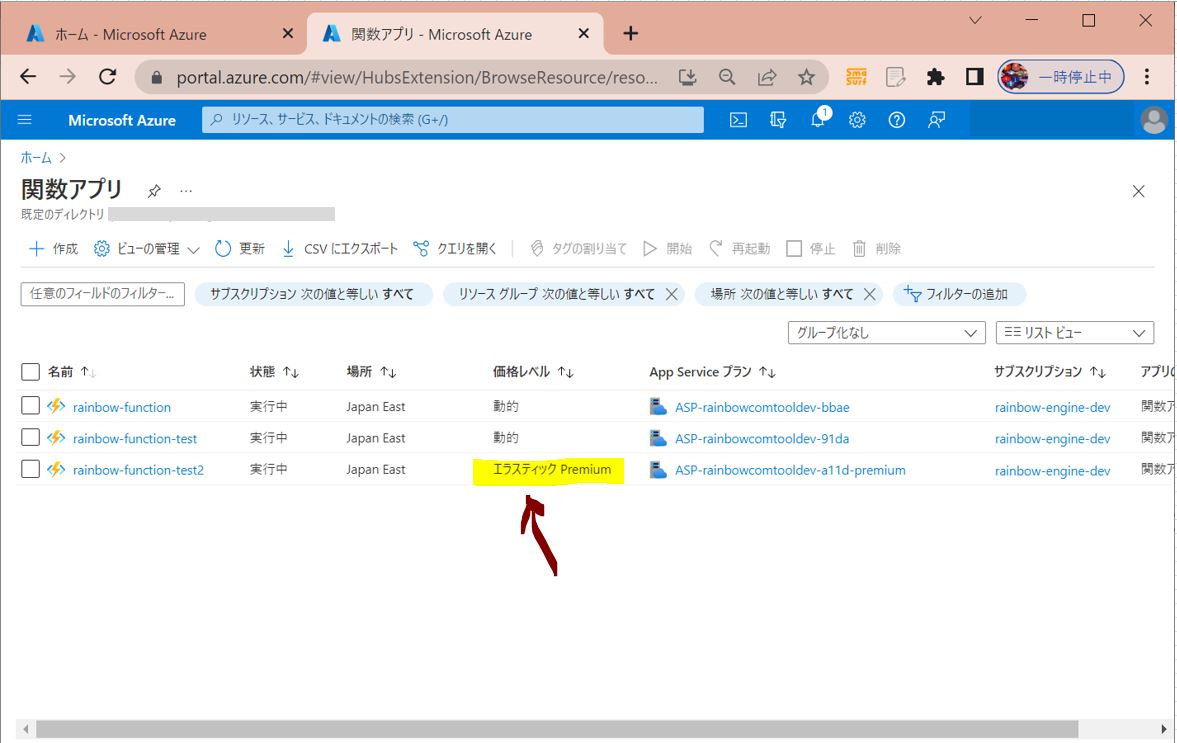
Task: Check the rainbow-function row checkbox
Action: click(x=31, y=406)
